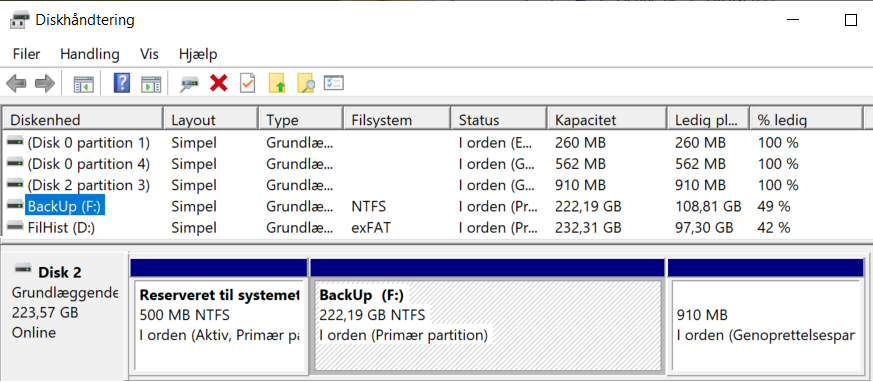Click drive icon of Disk 0 partition 1
873x382 pixels.
16,143
